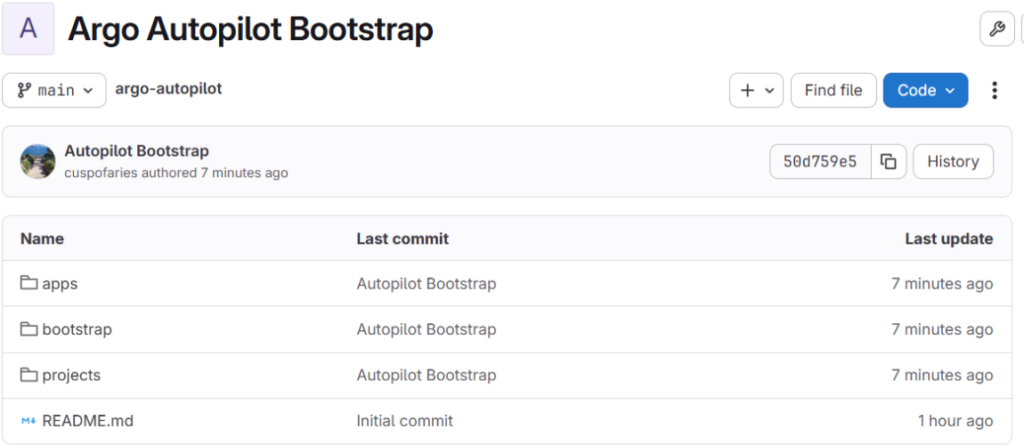1024x445 pixels.
Task: Click the project avatar letter A
Action: coord(28,29)
